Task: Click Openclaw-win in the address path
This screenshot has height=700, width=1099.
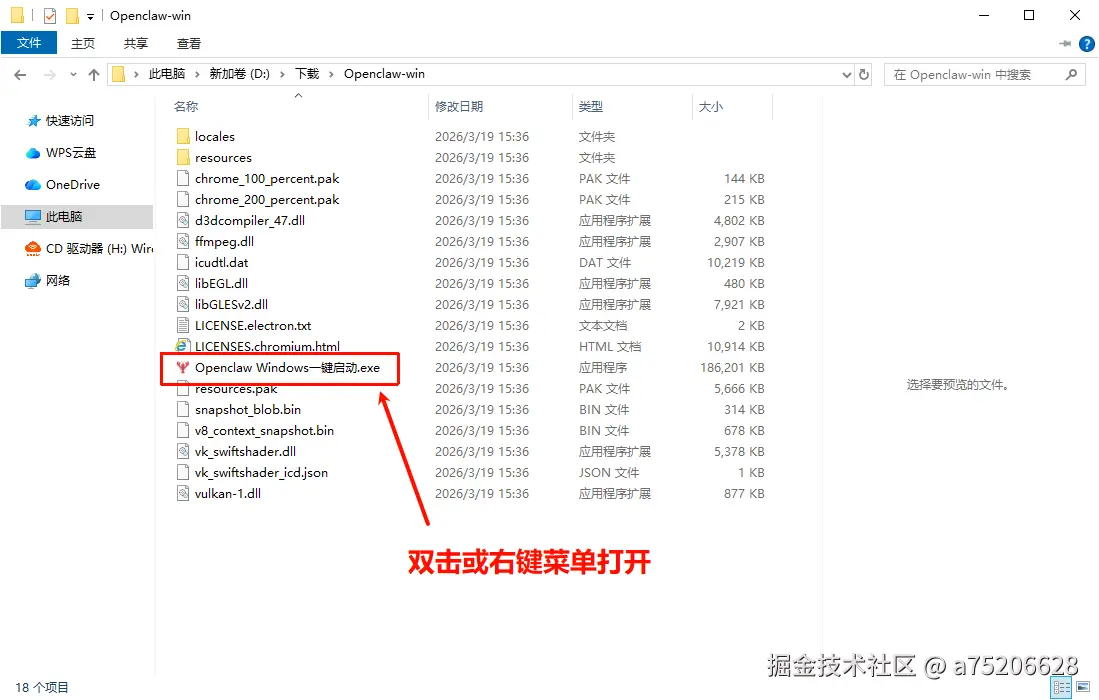Action: point(384,74)
